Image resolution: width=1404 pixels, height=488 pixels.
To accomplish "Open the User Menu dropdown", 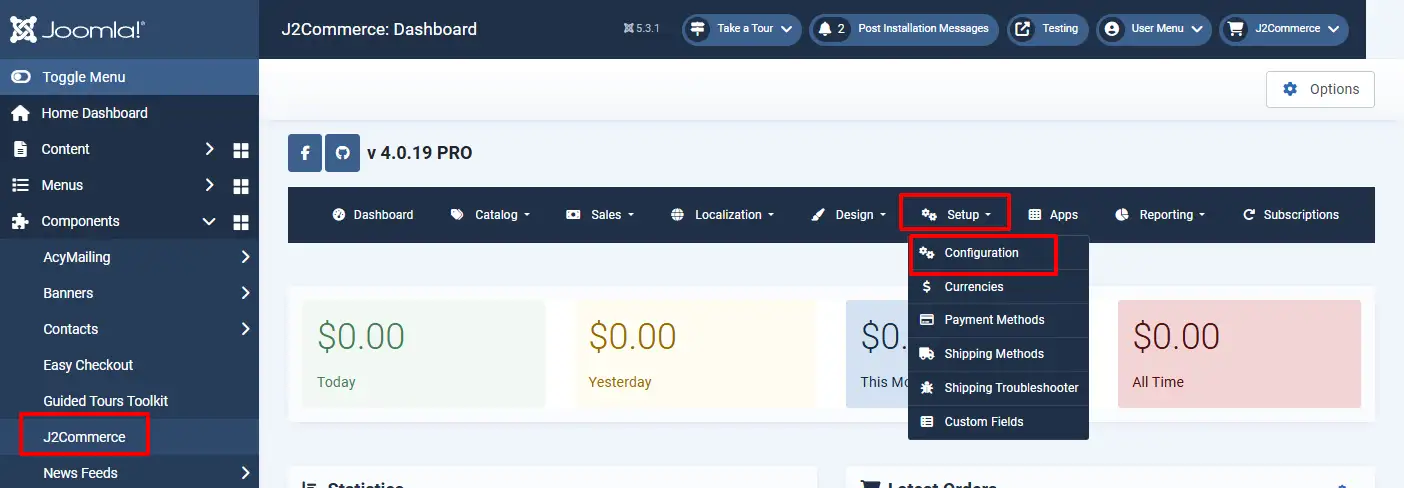I will point(1154,29).
